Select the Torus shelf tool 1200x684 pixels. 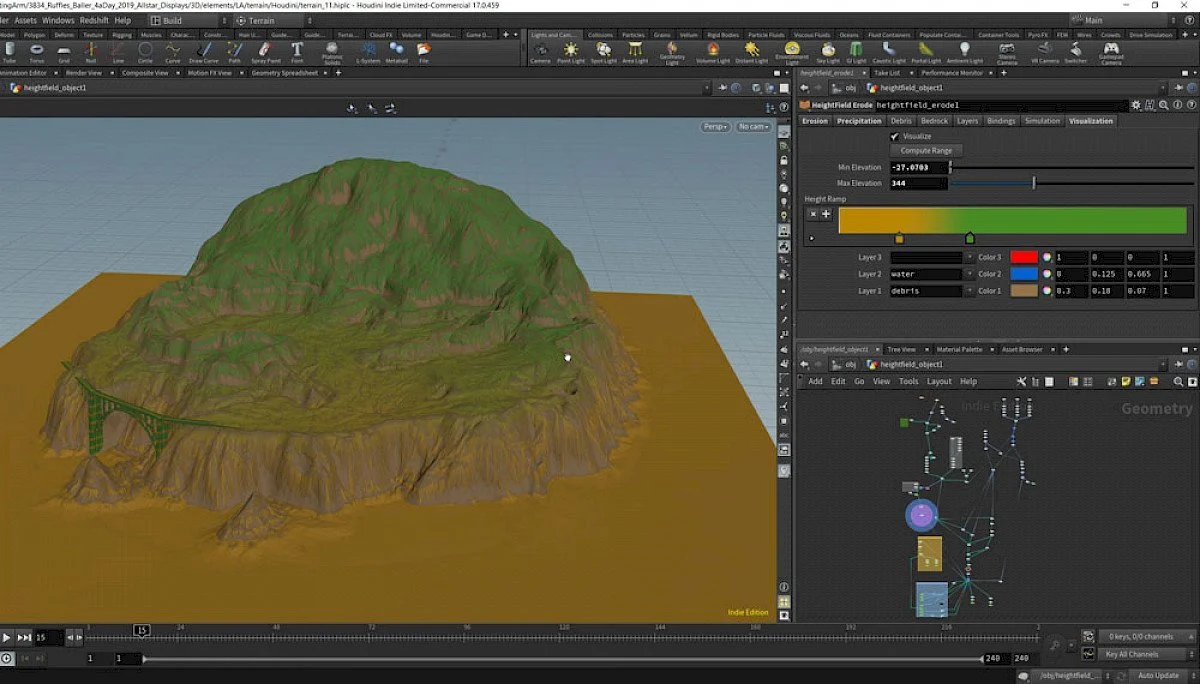pos(37,51)
